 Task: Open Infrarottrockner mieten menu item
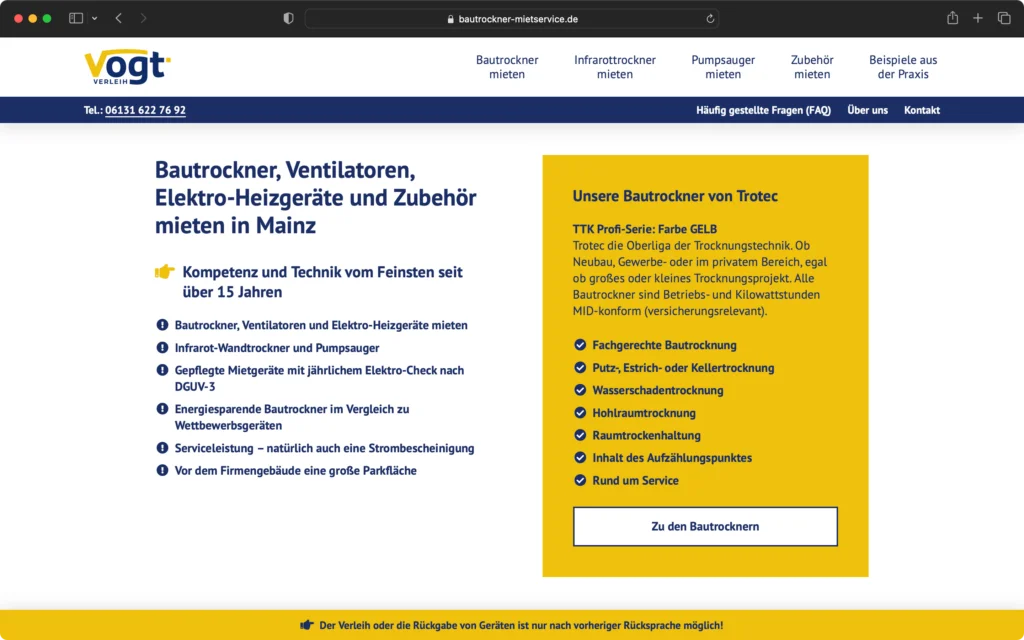tap(615, 67)
